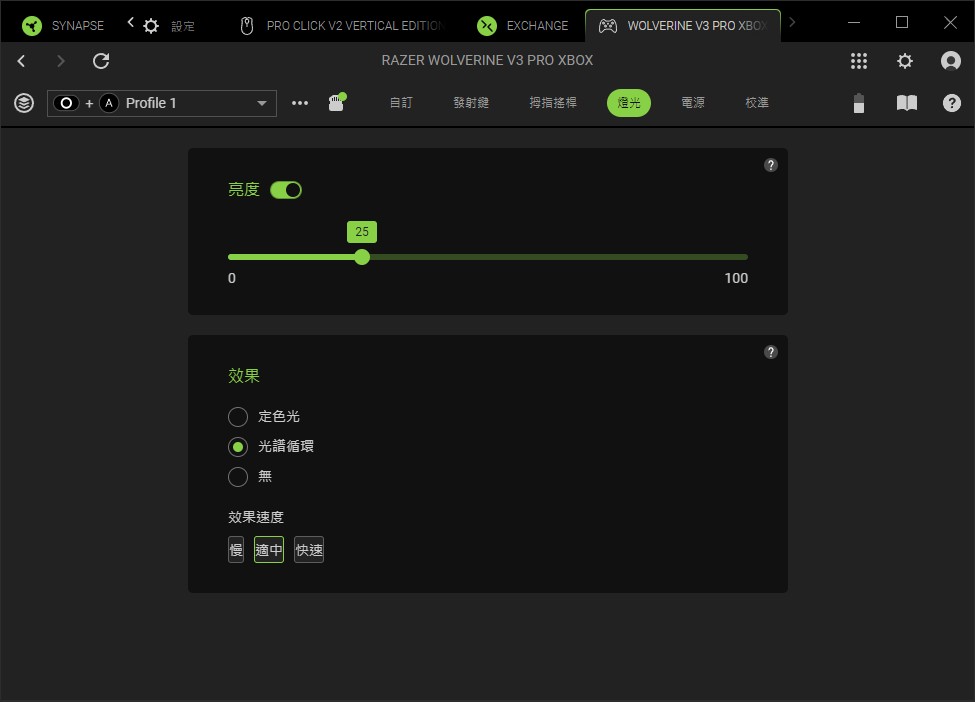
Task: Click the brightness value label 25
Action: pyautogui.click(x=362, y=232)
